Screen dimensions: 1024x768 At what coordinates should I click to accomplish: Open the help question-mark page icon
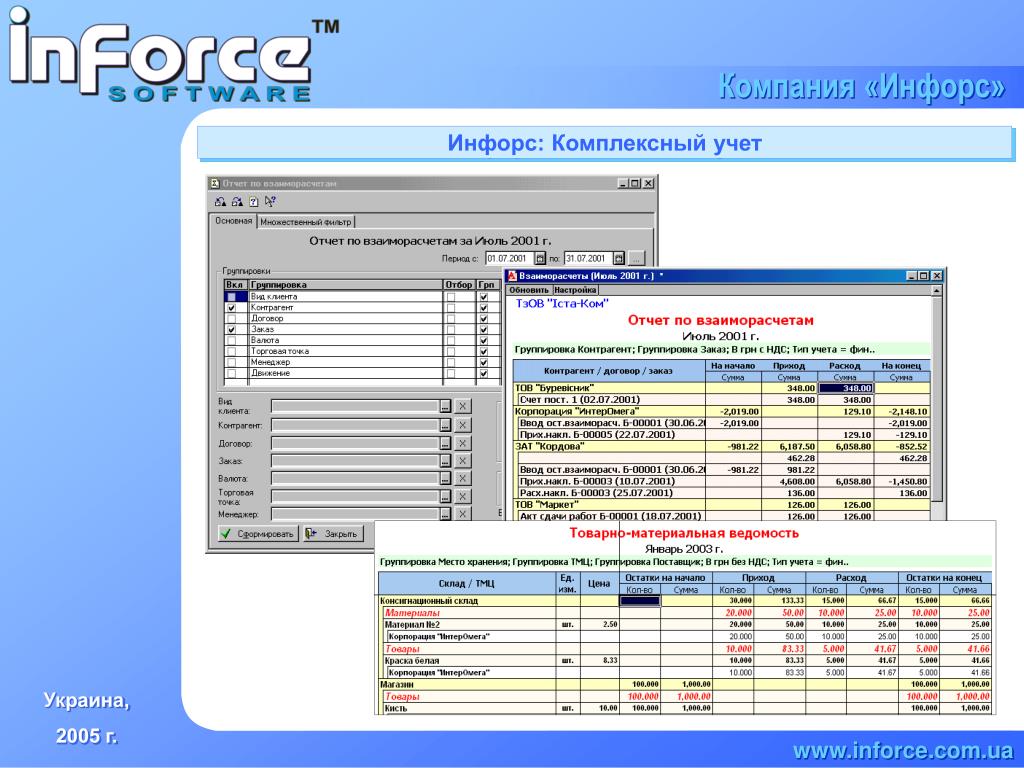point(253,202)
